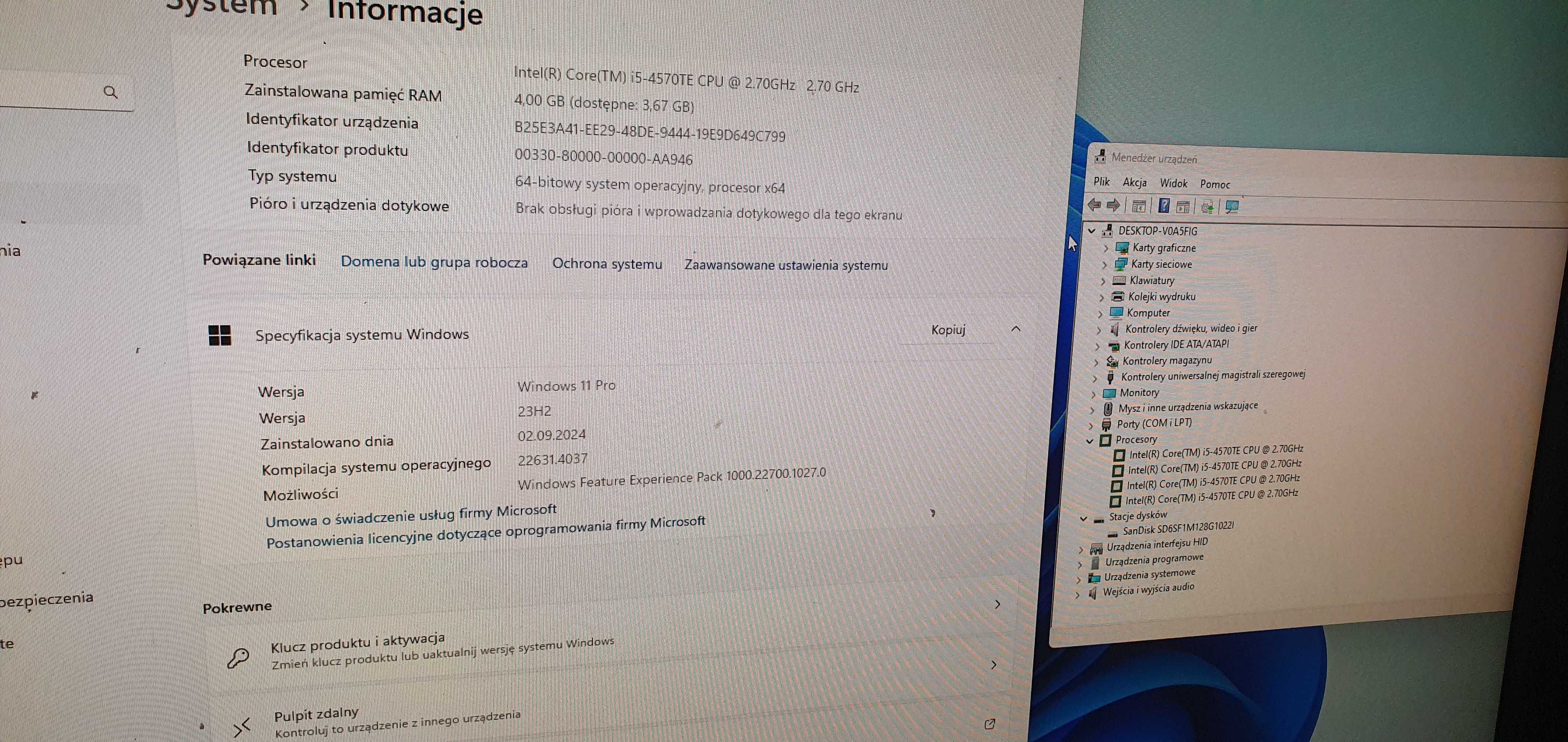Image resolution: width=1568 pixels, height=742 pixels.
Task: Expand the Komputer node
Action: coord(1101,314)
